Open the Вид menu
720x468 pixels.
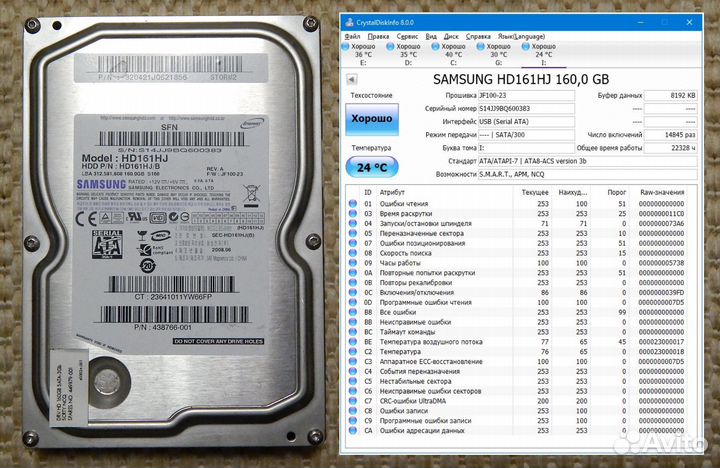pyautogui.click(x=431, y=36)
